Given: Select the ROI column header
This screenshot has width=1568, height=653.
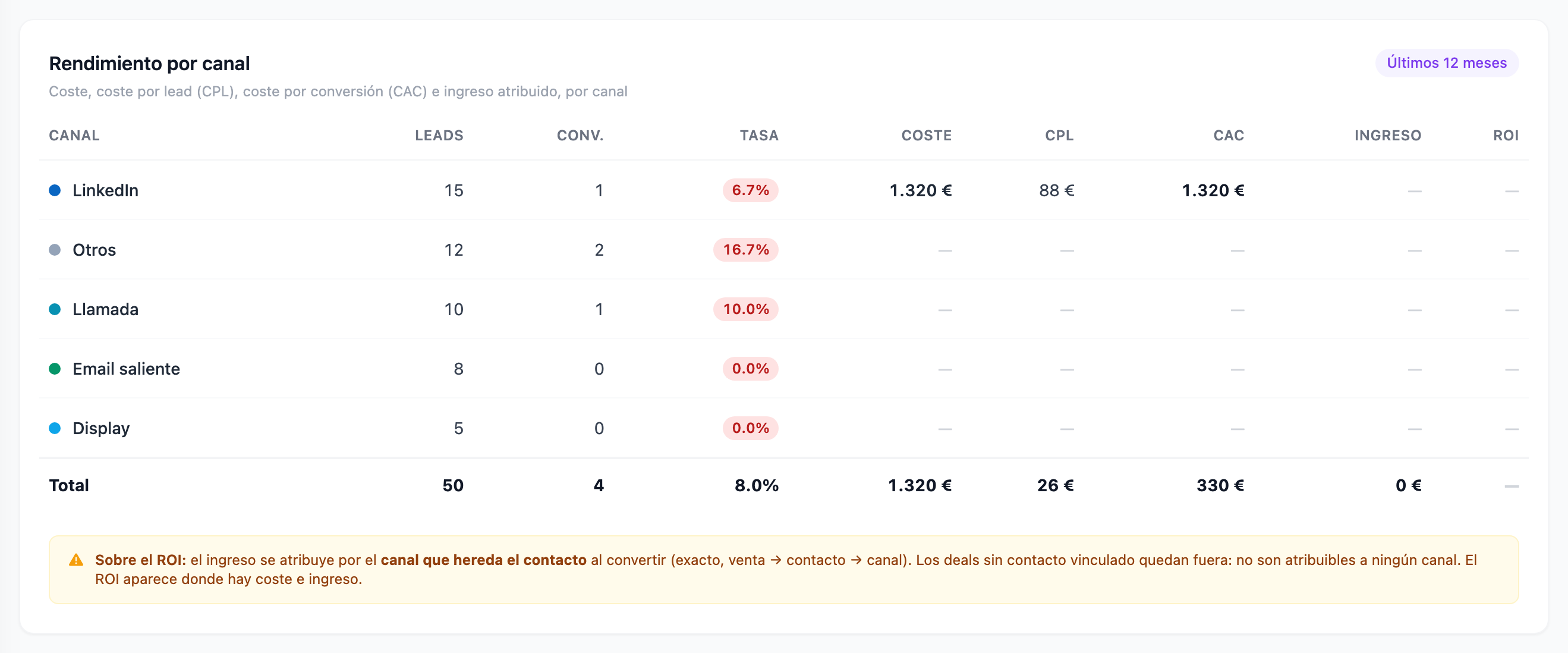Looking at the screenshot, I should click(x=1506, y=135).
